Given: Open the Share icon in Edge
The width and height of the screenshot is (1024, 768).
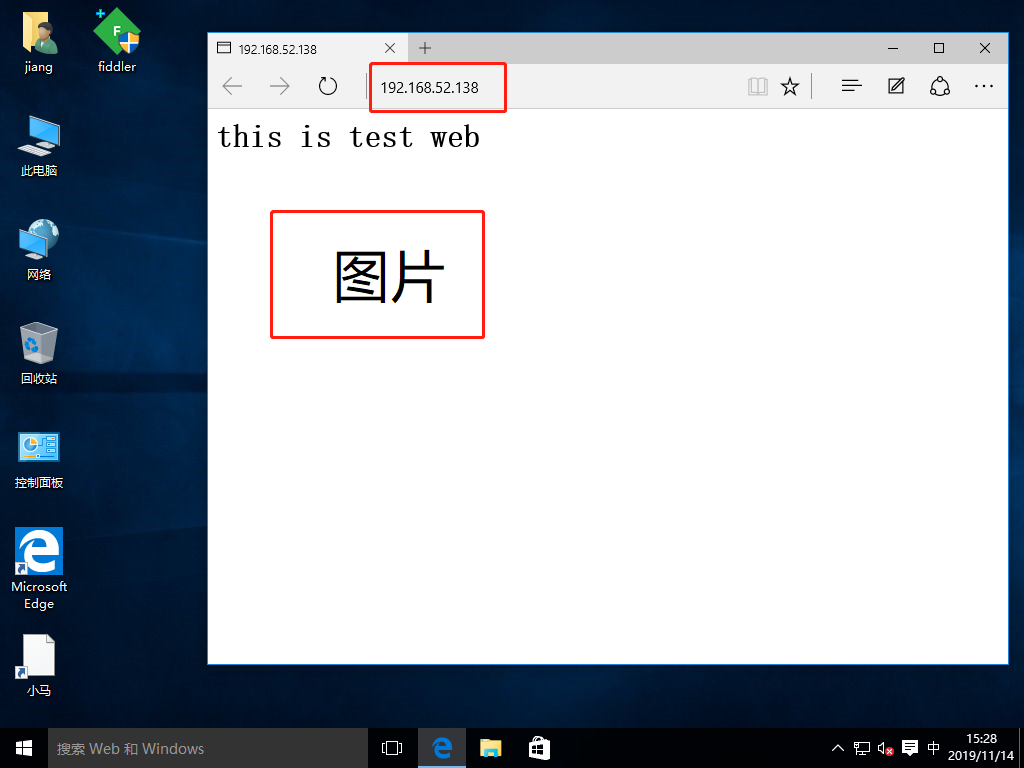Looking at the screenshot, I should (940, 86).
